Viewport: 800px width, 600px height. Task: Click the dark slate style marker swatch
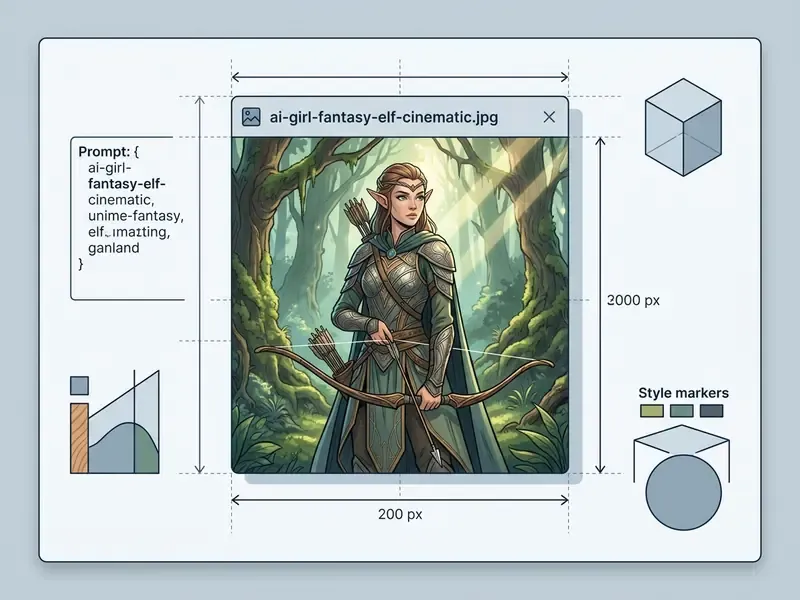coord(711,411)
